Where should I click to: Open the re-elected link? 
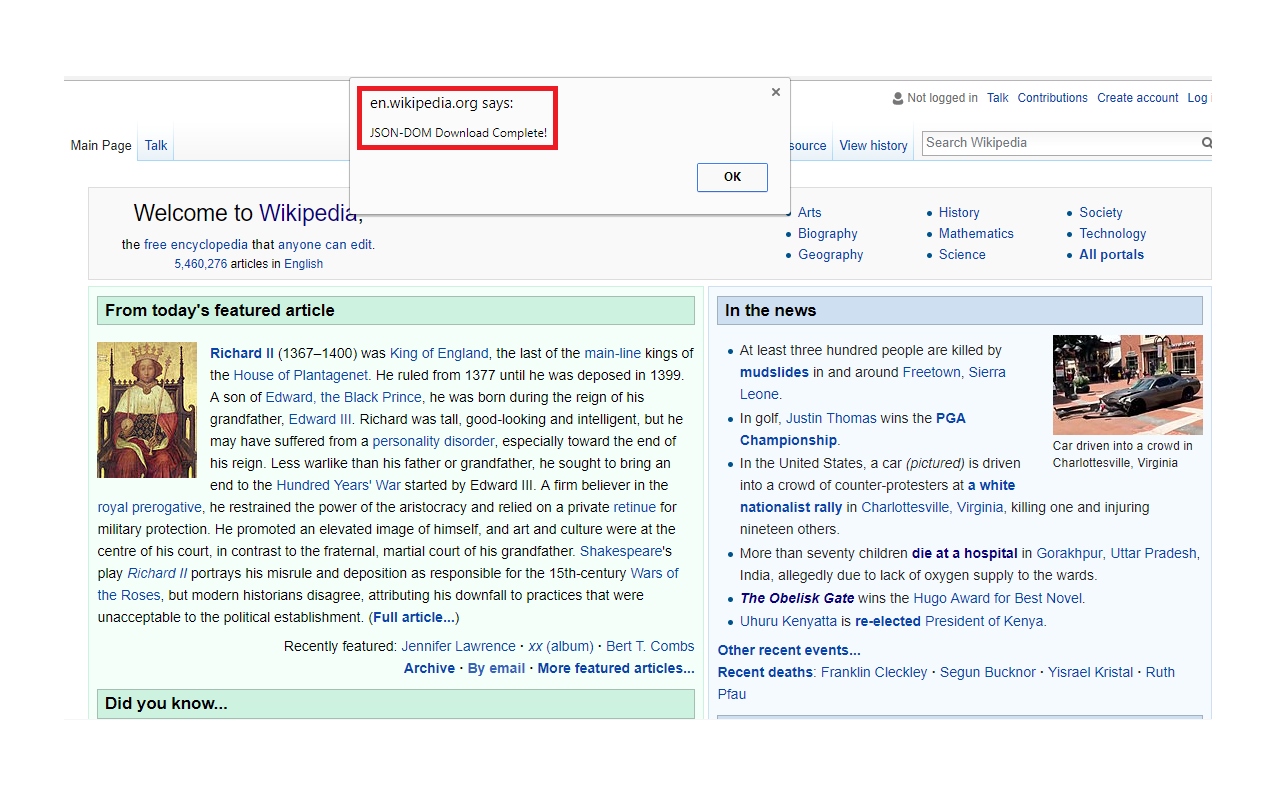pyautogui.click(x=888, y=621)
